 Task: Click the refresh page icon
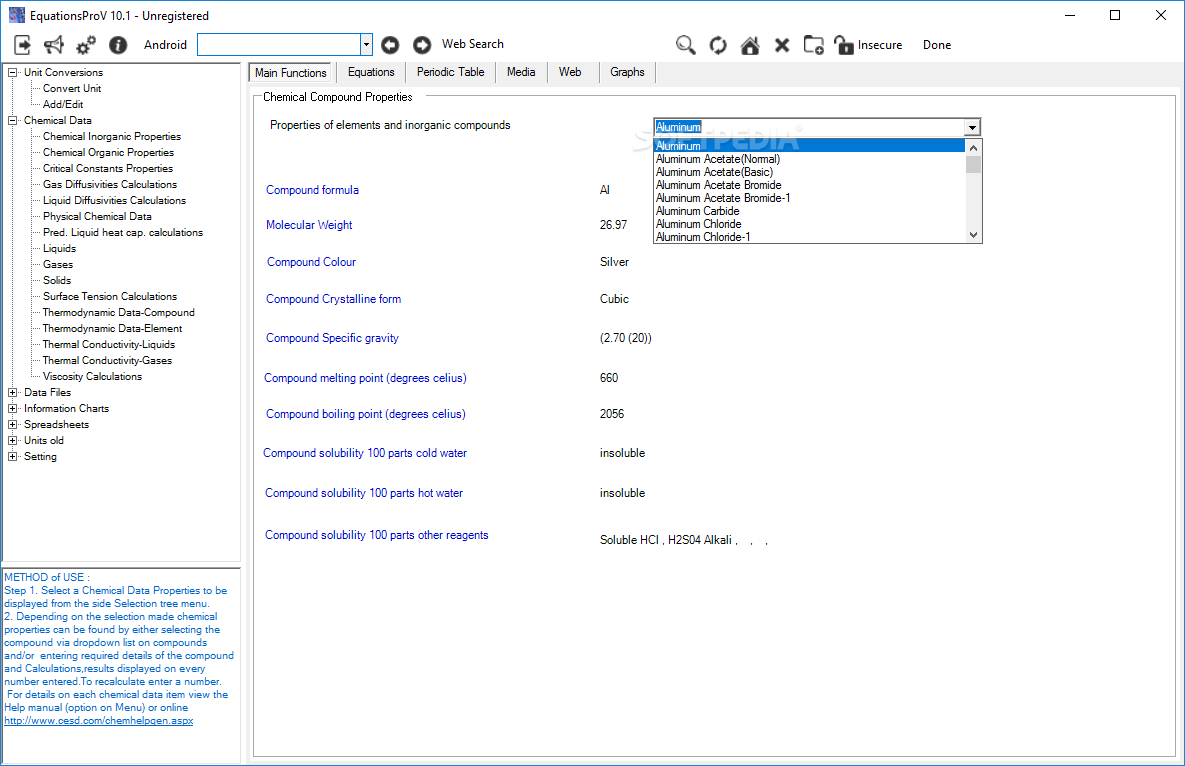[x=718, y=45]
